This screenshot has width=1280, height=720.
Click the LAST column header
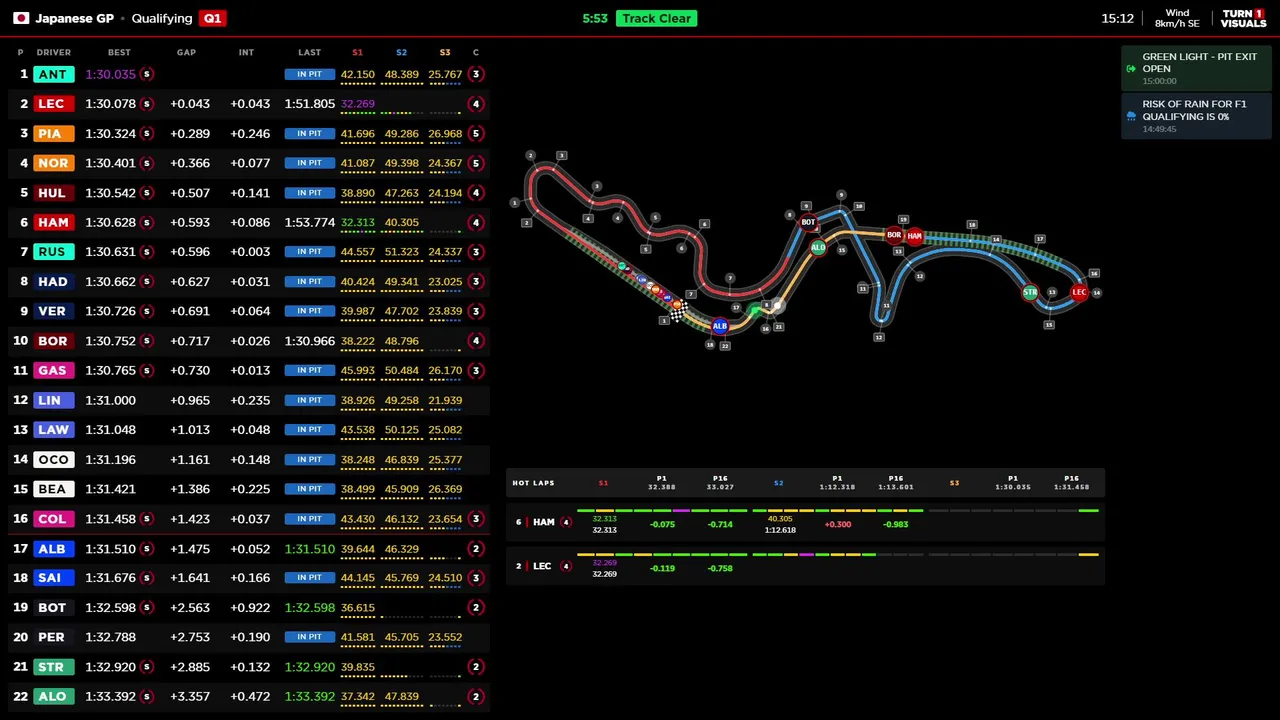pos(309,52)
